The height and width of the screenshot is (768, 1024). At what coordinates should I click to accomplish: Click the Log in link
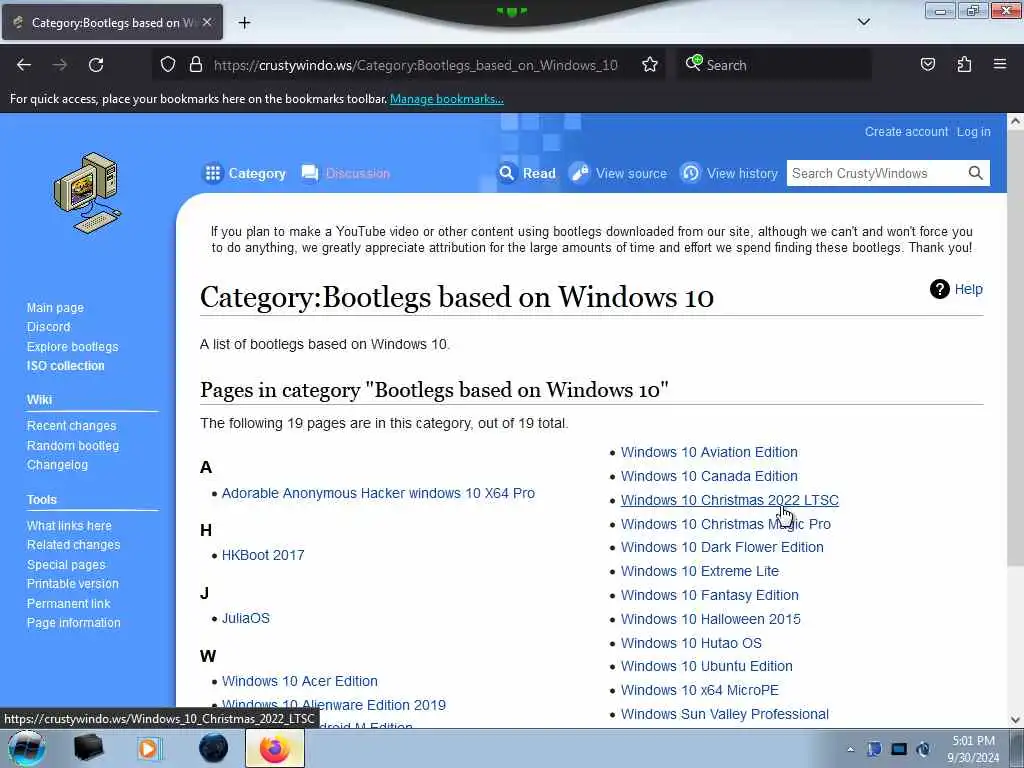pos(974,131)
